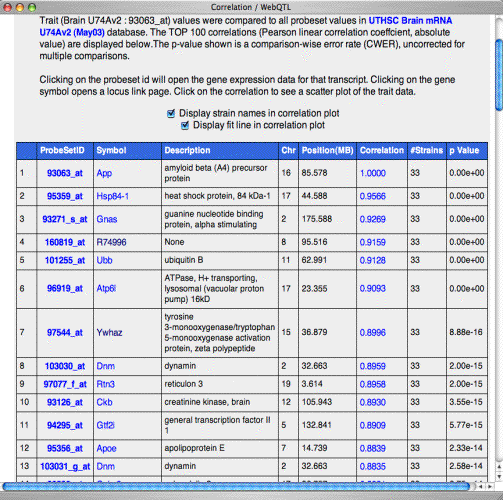View scatter plot for correlation 0.8835
Viewport: 503px width, 500px height.
click(373, 466)
